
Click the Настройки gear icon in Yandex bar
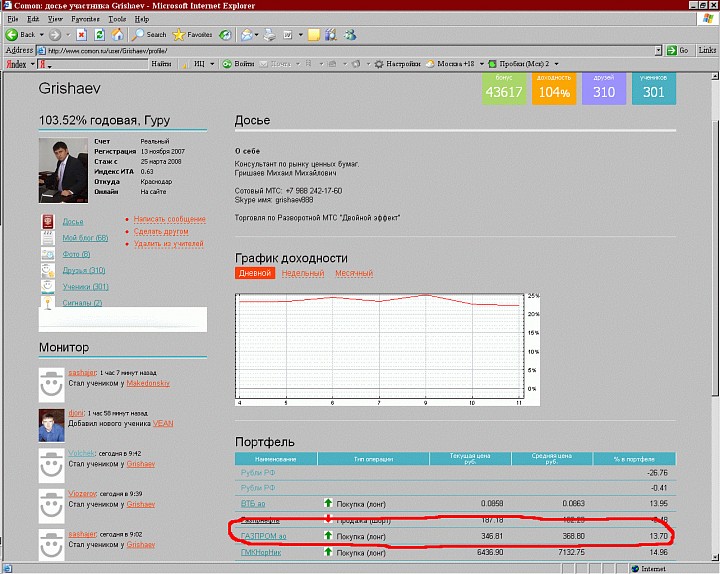coord(379,64)
